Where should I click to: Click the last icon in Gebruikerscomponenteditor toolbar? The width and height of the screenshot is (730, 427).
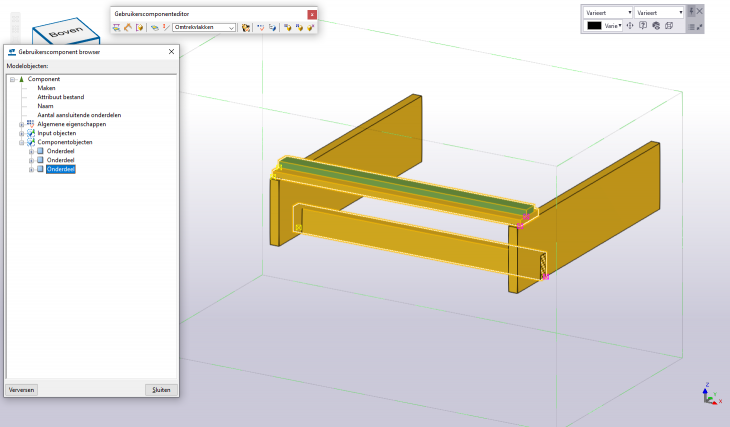(312, 28)
